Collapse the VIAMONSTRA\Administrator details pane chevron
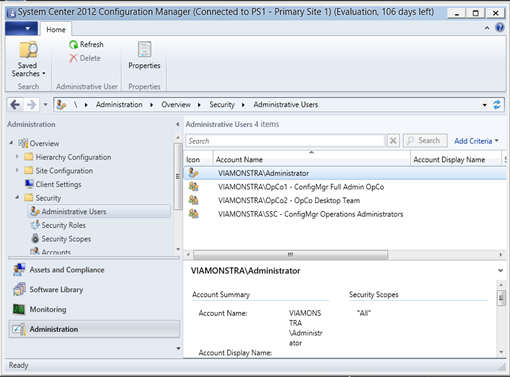Image resolution: width=510 pixels, height=377 pixels. (500, 270)
